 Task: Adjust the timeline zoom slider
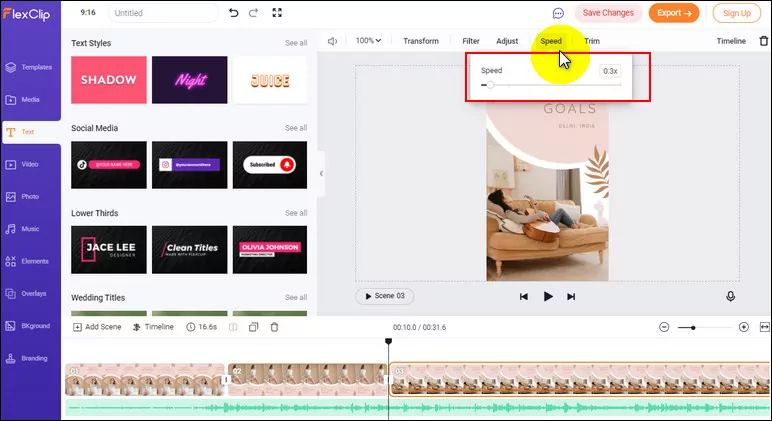click(x=693, y=327)
